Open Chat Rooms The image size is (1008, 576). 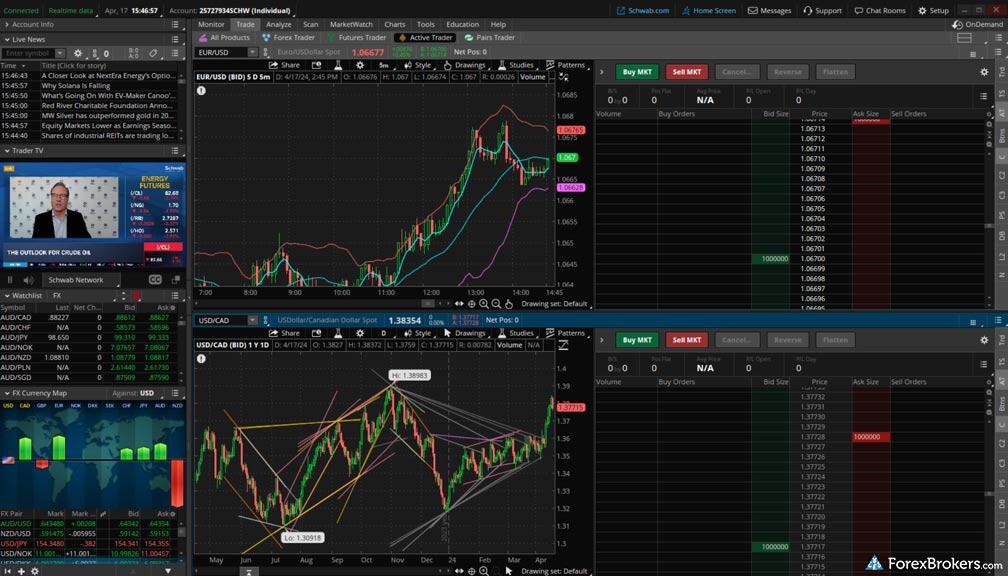[x=880, y=10]
